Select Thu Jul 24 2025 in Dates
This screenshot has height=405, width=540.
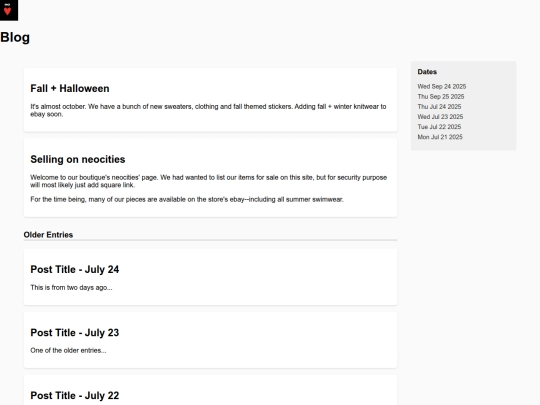[439, 107]
